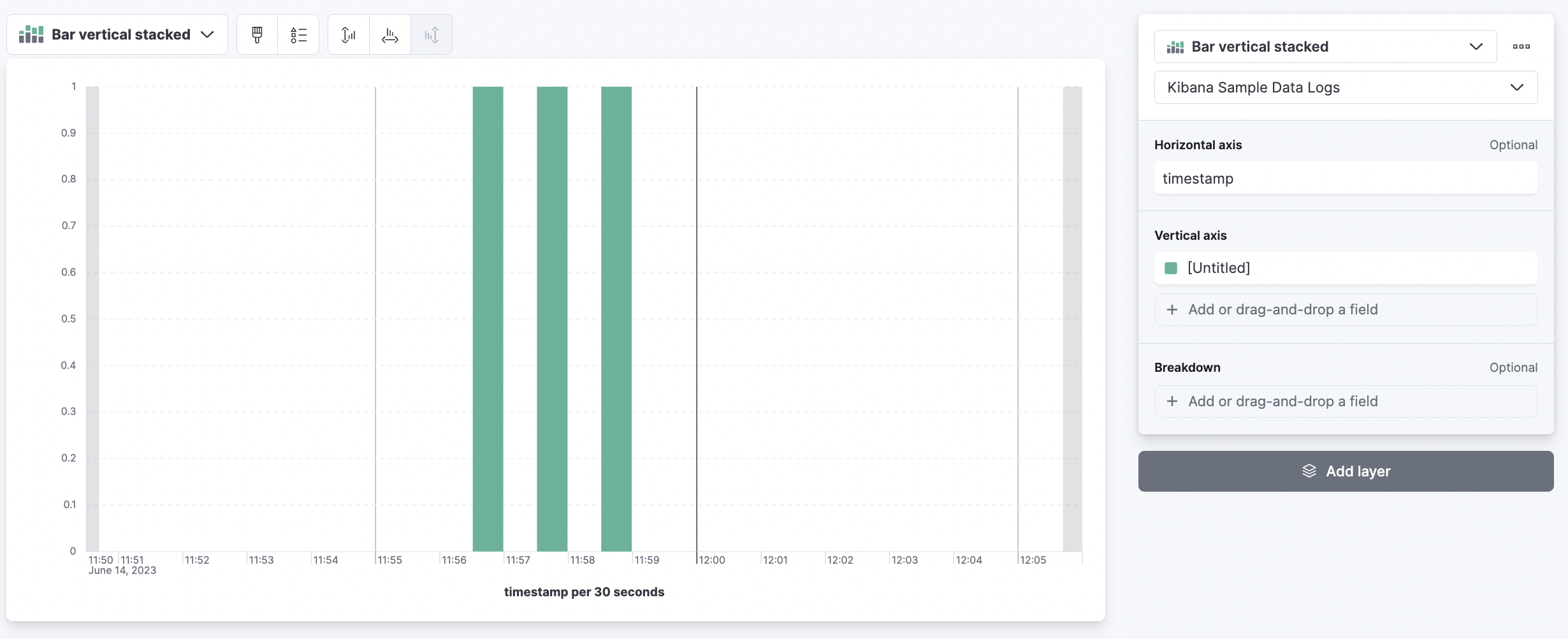Click the first green bar after 11:56
This screenshot has width=1568, height=639.
tap(488, 319)
